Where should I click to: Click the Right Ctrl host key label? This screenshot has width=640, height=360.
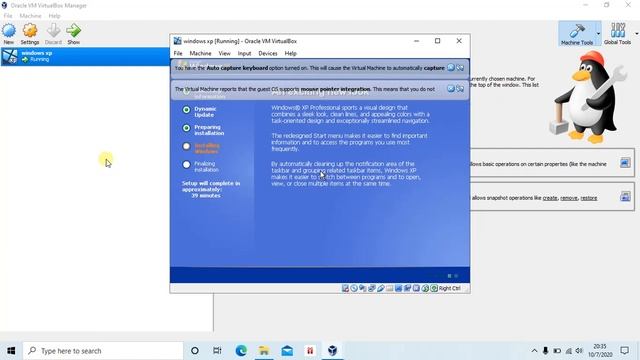point(449,288)
